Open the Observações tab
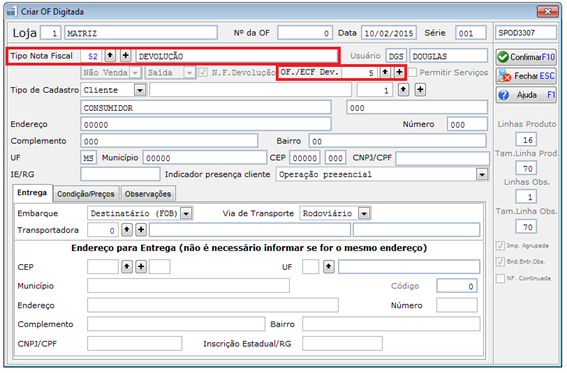567x373 pixels. tap(148, 194)
